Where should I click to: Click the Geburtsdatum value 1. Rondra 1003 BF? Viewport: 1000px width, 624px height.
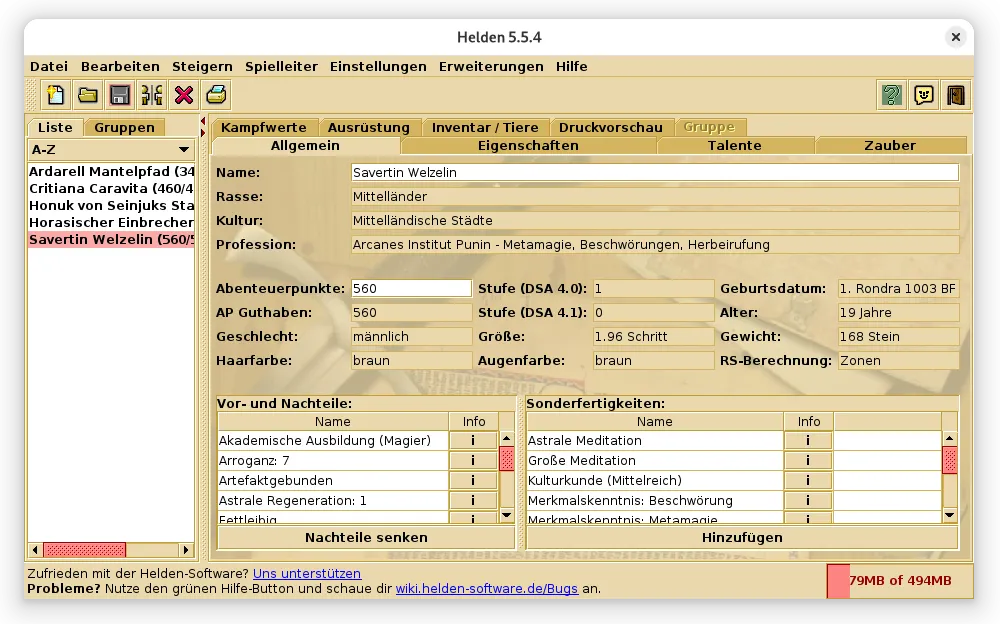tap(898, 288)
